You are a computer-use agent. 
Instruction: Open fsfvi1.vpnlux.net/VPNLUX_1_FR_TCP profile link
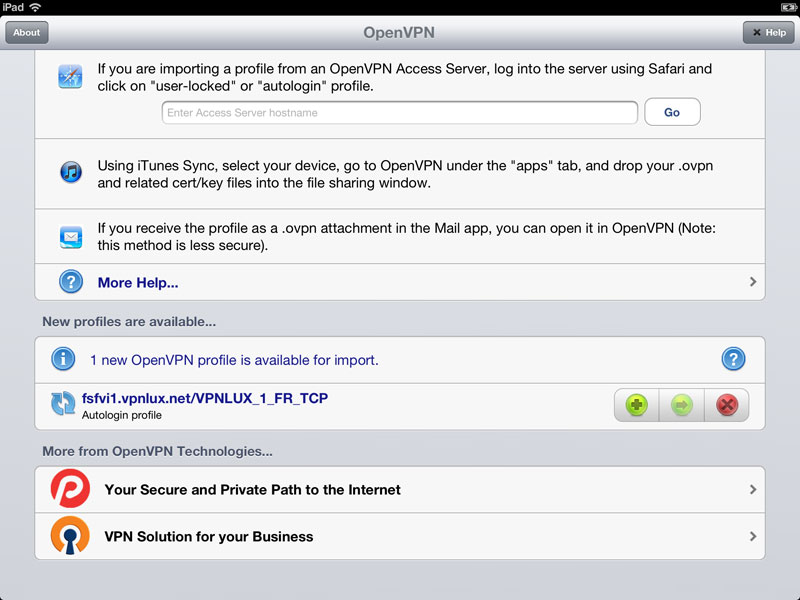(205, 398)
